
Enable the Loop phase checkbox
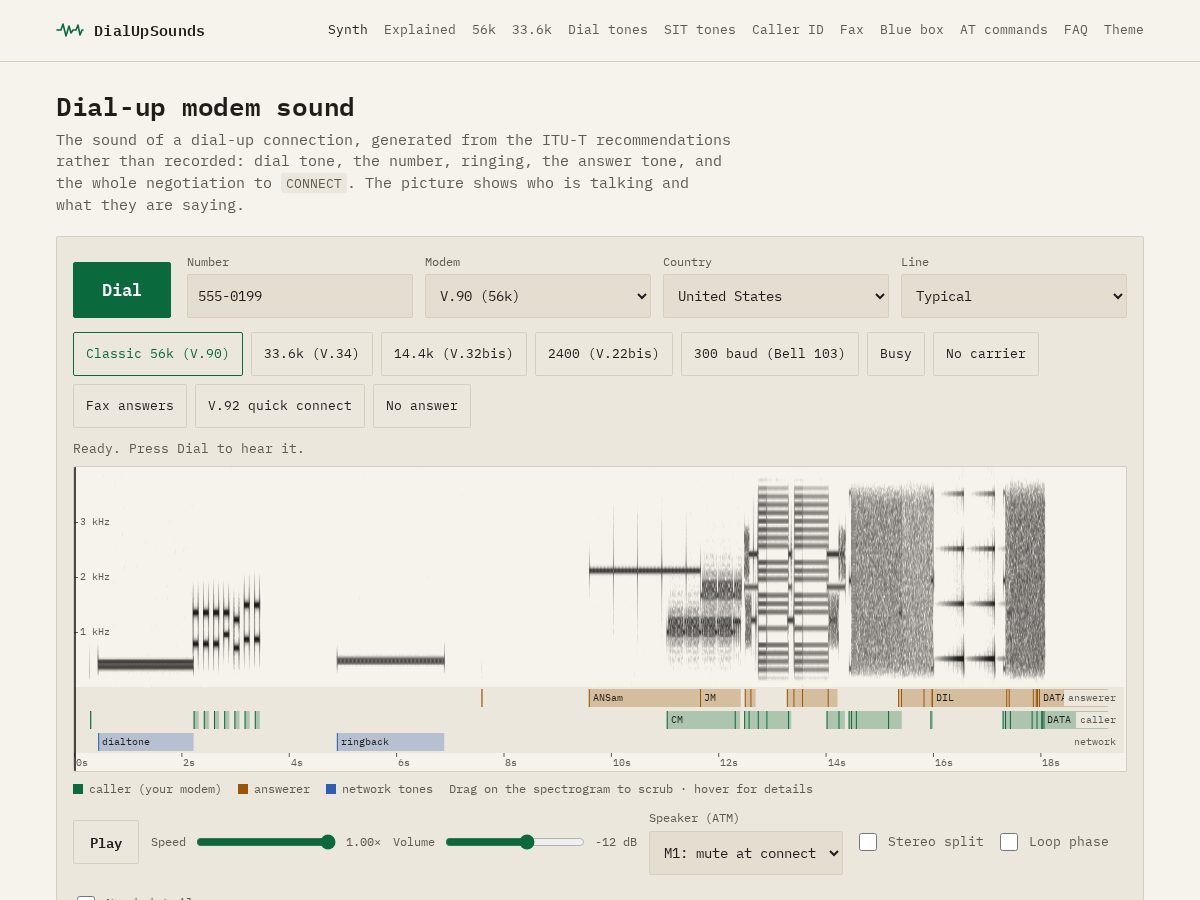point(1009,842)
